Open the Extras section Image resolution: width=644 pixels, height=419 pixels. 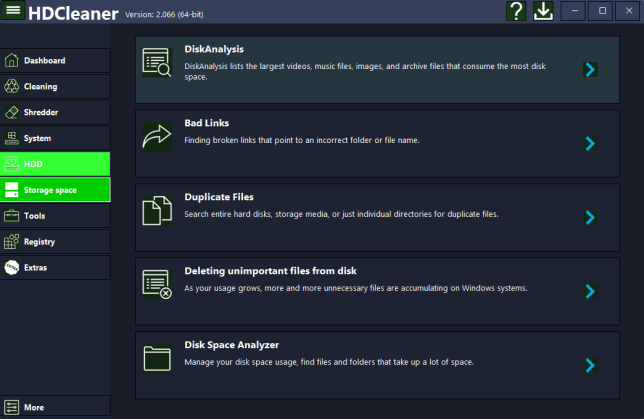click(x=55, y=267)
